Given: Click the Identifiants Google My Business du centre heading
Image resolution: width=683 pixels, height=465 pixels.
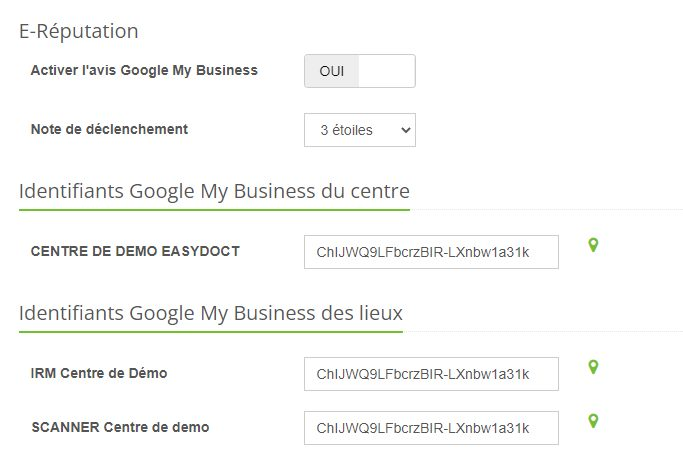Looking at the screenshot, I should [x=214, y=190].
